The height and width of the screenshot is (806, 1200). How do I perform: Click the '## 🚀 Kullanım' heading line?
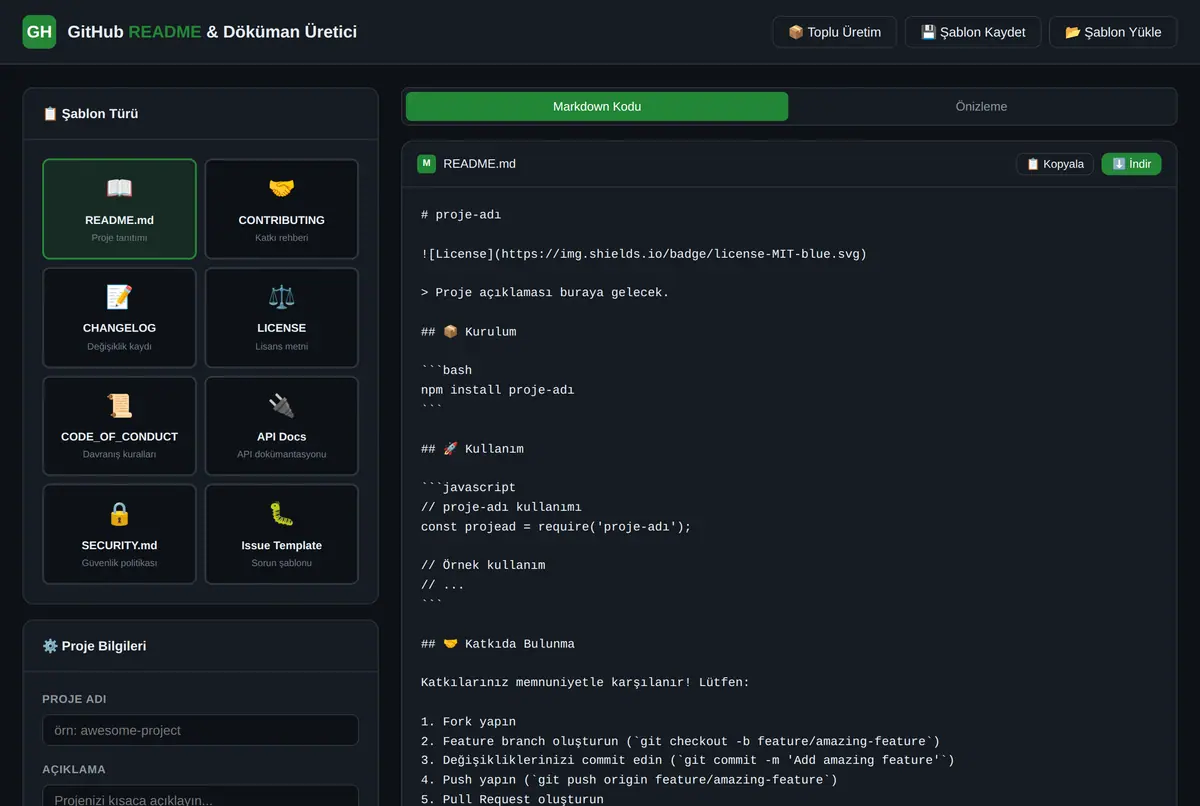[x=472, y=449]
